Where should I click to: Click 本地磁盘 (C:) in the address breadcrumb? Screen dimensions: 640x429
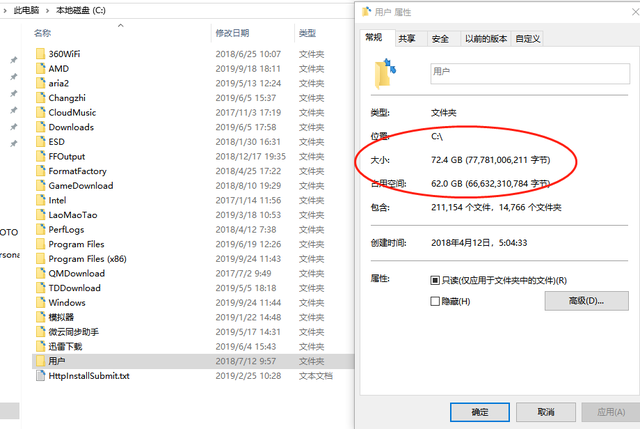81,11
